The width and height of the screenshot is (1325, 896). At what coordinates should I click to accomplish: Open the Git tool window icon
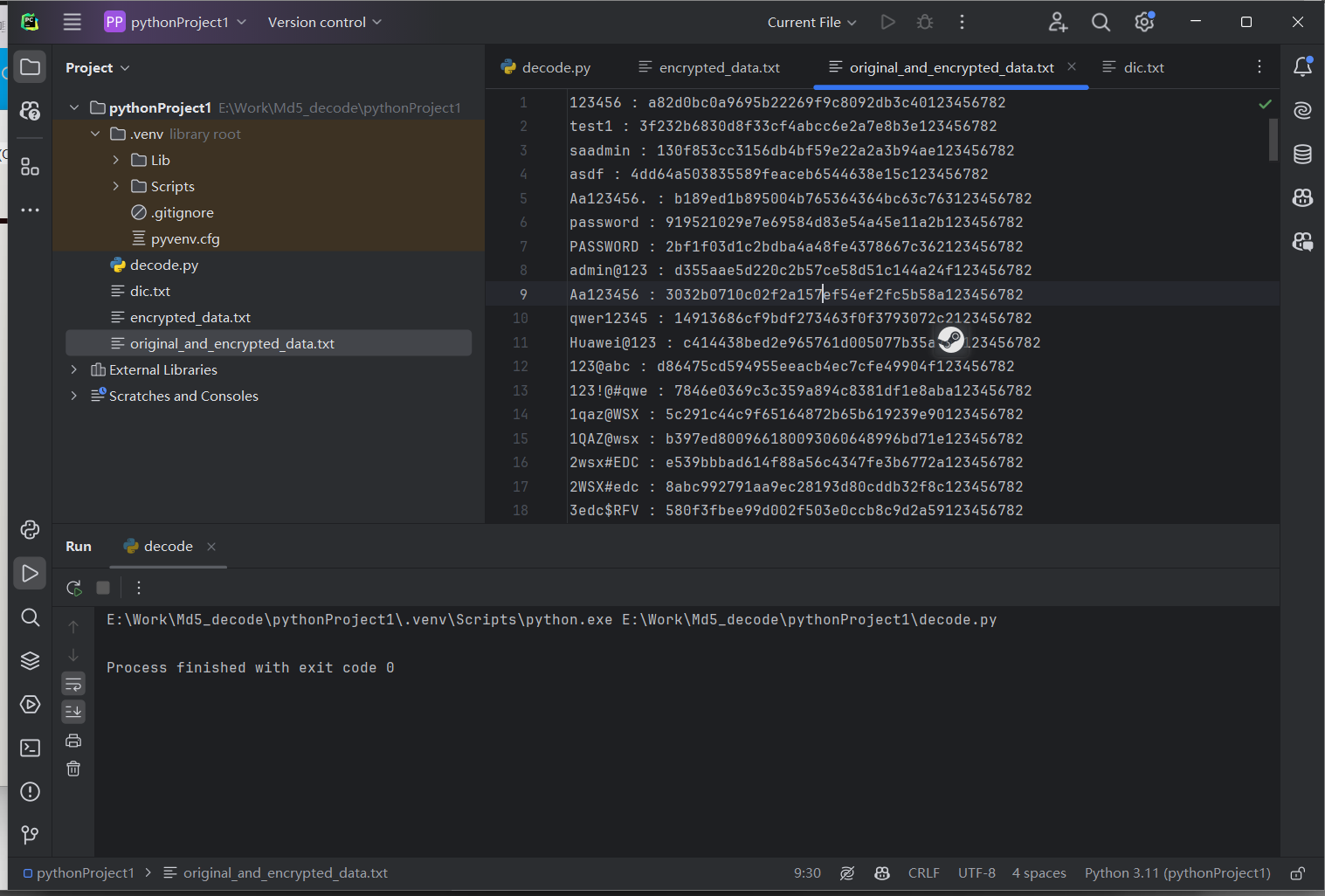point(30,835)
